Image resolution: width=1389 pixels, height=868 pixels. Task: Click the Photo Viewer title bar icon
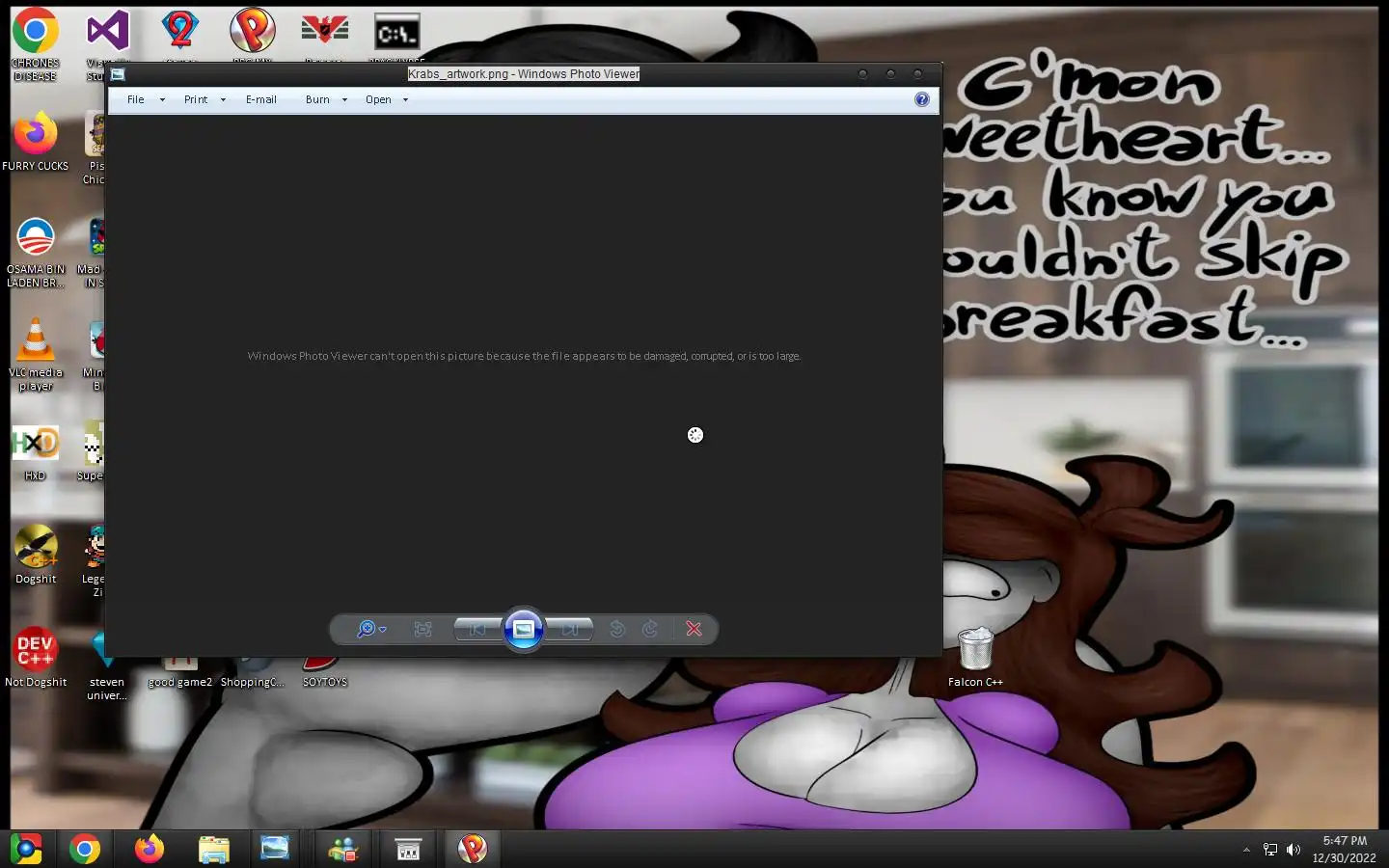click(x=118, y=74)
